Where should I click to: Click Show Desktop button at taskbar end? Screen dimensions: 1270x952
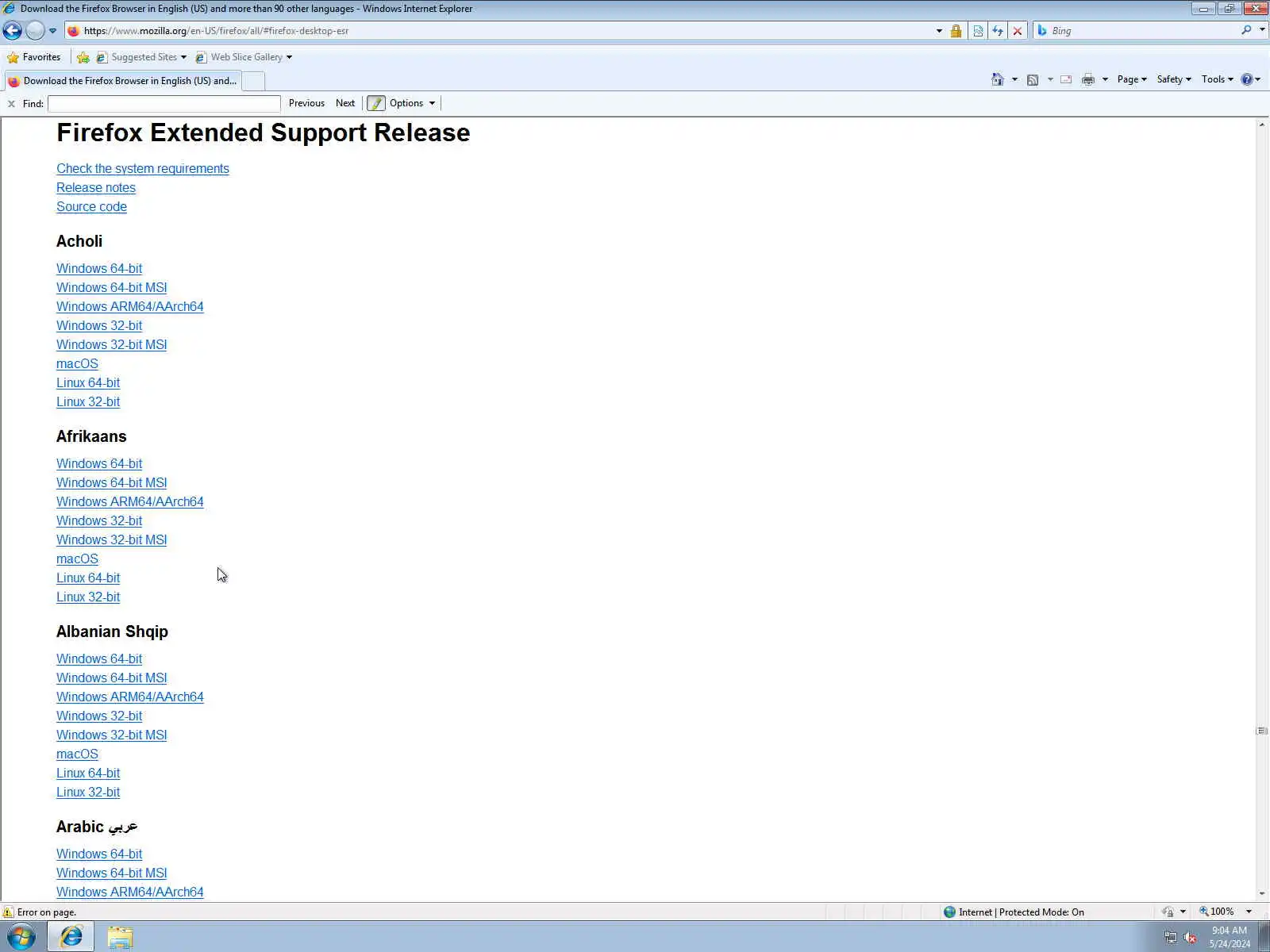1264,937
